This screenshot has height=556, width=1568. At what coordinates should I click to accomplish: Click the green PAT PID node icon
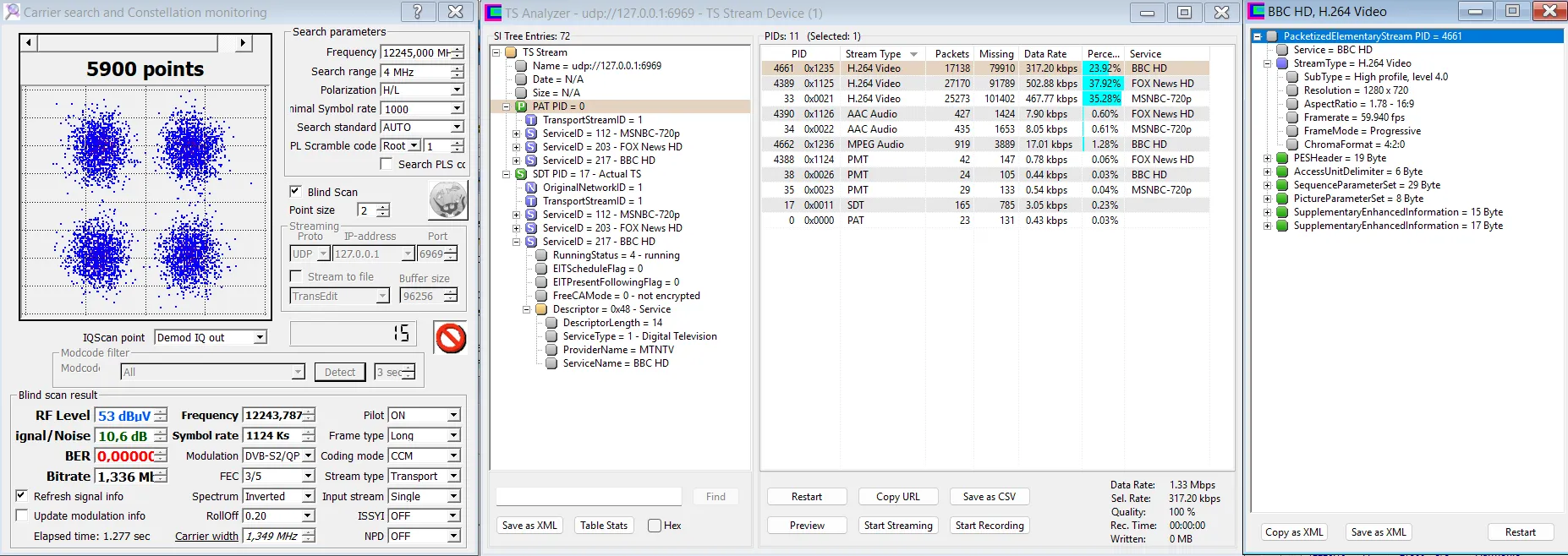tap(521, 106)
